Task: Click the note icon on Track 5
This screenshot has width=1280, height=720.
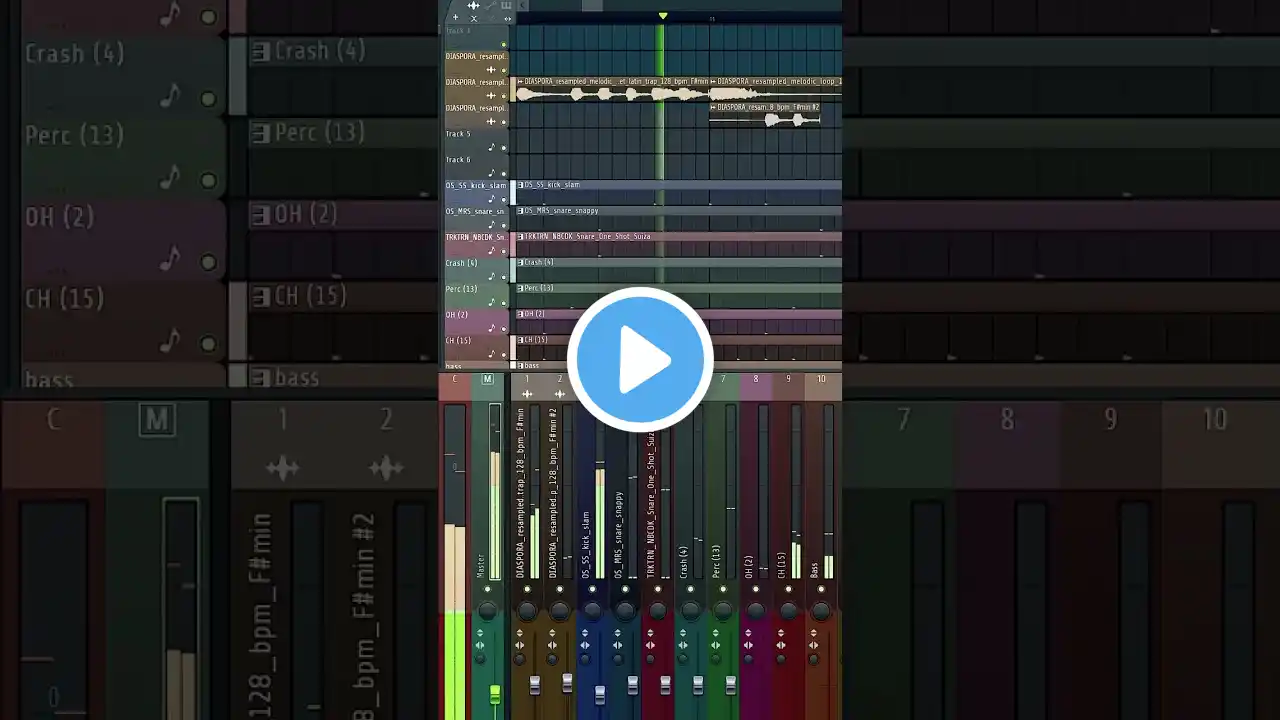Action: 491,147
